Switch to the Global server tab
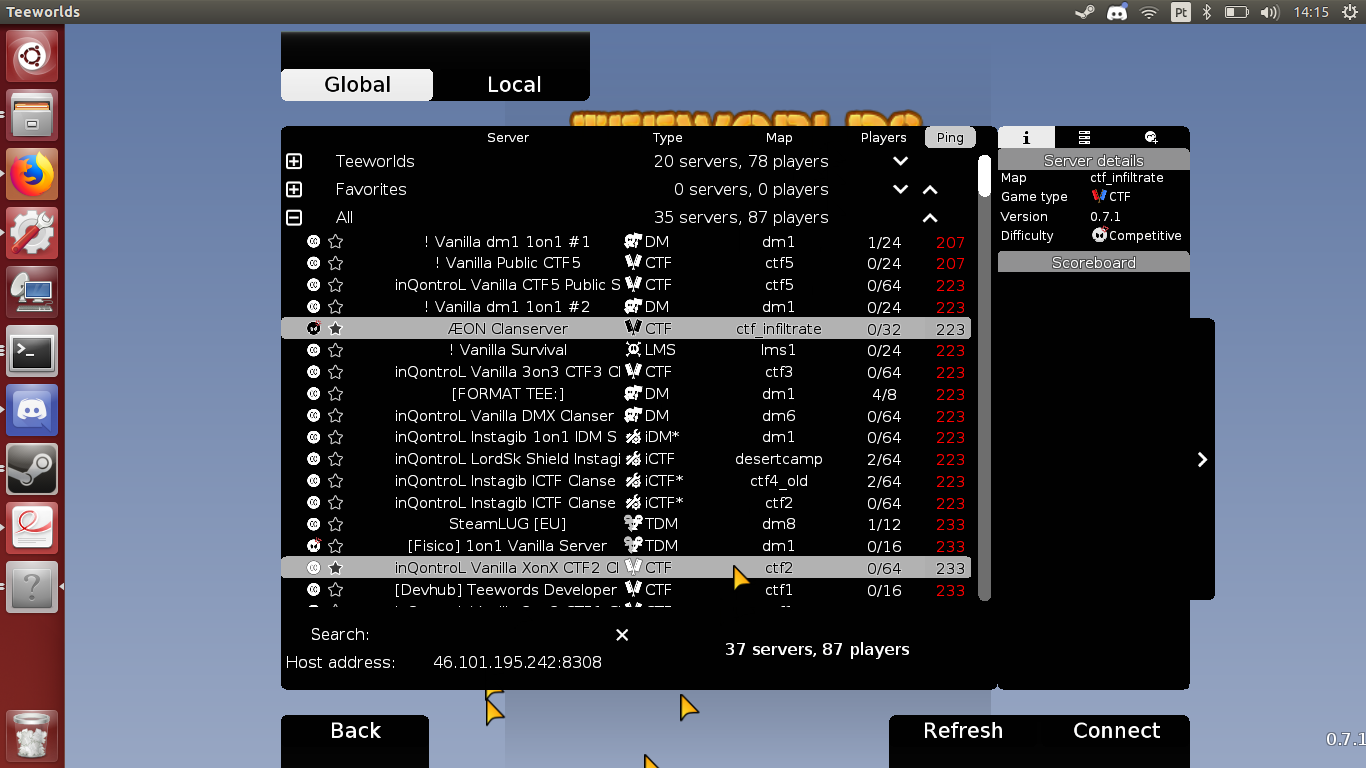This screenshot has width=1366, height=768. [x=357, y=85]
